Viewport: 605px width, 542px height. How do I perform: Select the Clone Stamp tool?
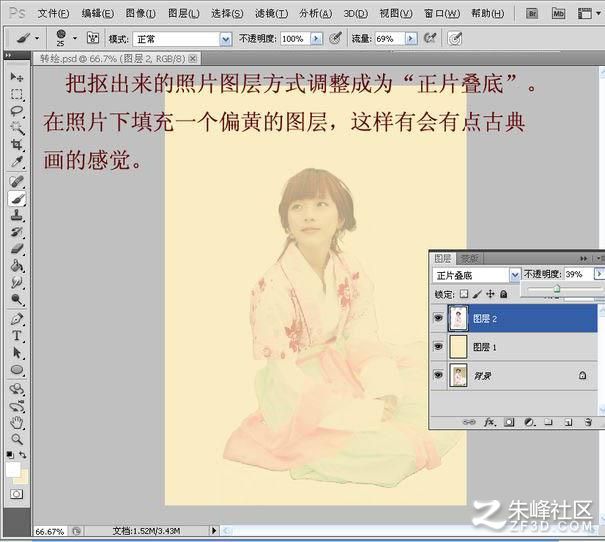(x=17, y=215)
